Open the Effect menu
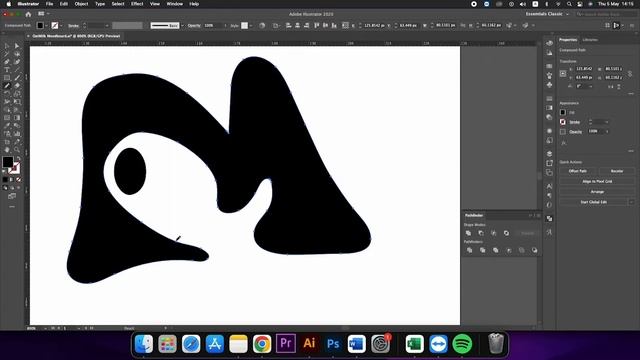The image size is (640, 360). [137, 4]
